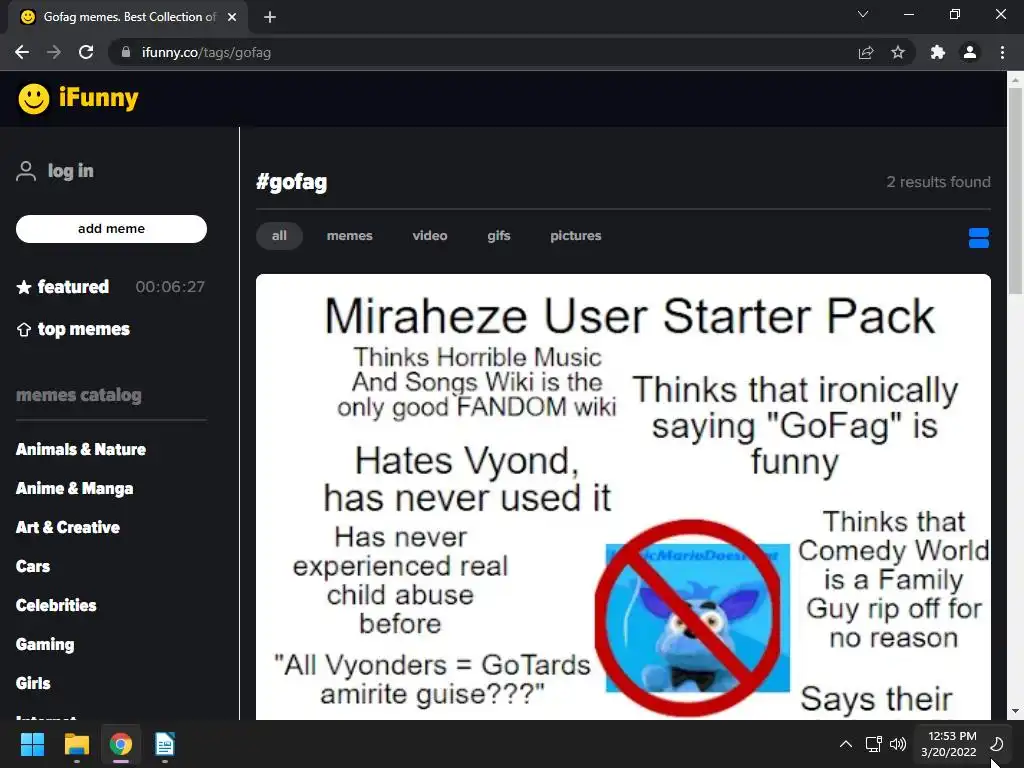
Task: Open the Celebrities category
Action: (56, 605)
